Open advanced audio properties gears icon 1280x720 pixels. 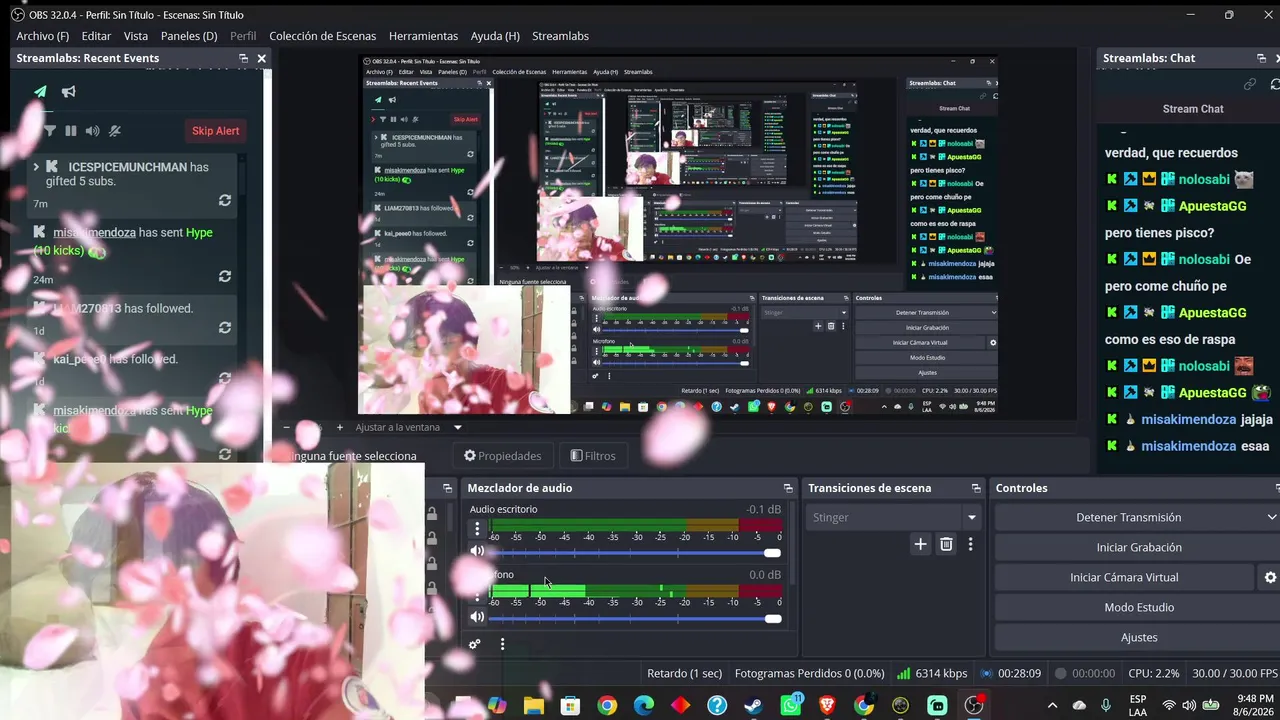click(475, 644)
